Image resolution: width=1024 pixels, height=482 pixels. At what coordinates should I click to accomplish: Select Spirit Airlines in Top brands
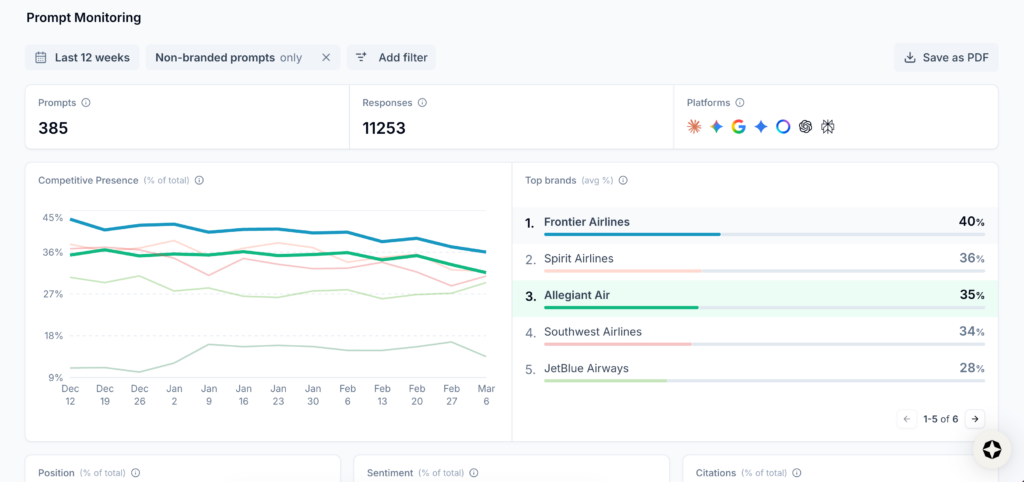pyautogui.click(x=755, y=262)
